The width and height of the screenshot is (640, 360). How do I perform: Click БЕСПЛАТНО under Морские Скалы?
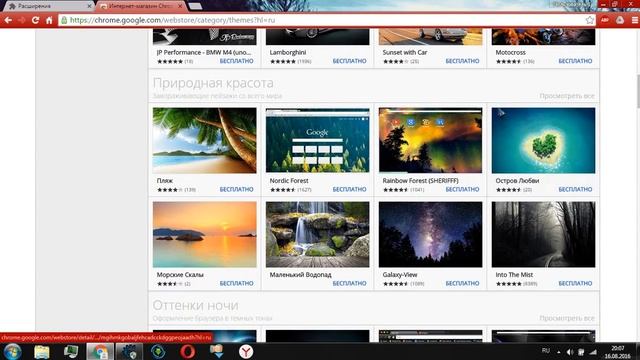(x=236, y=283)
